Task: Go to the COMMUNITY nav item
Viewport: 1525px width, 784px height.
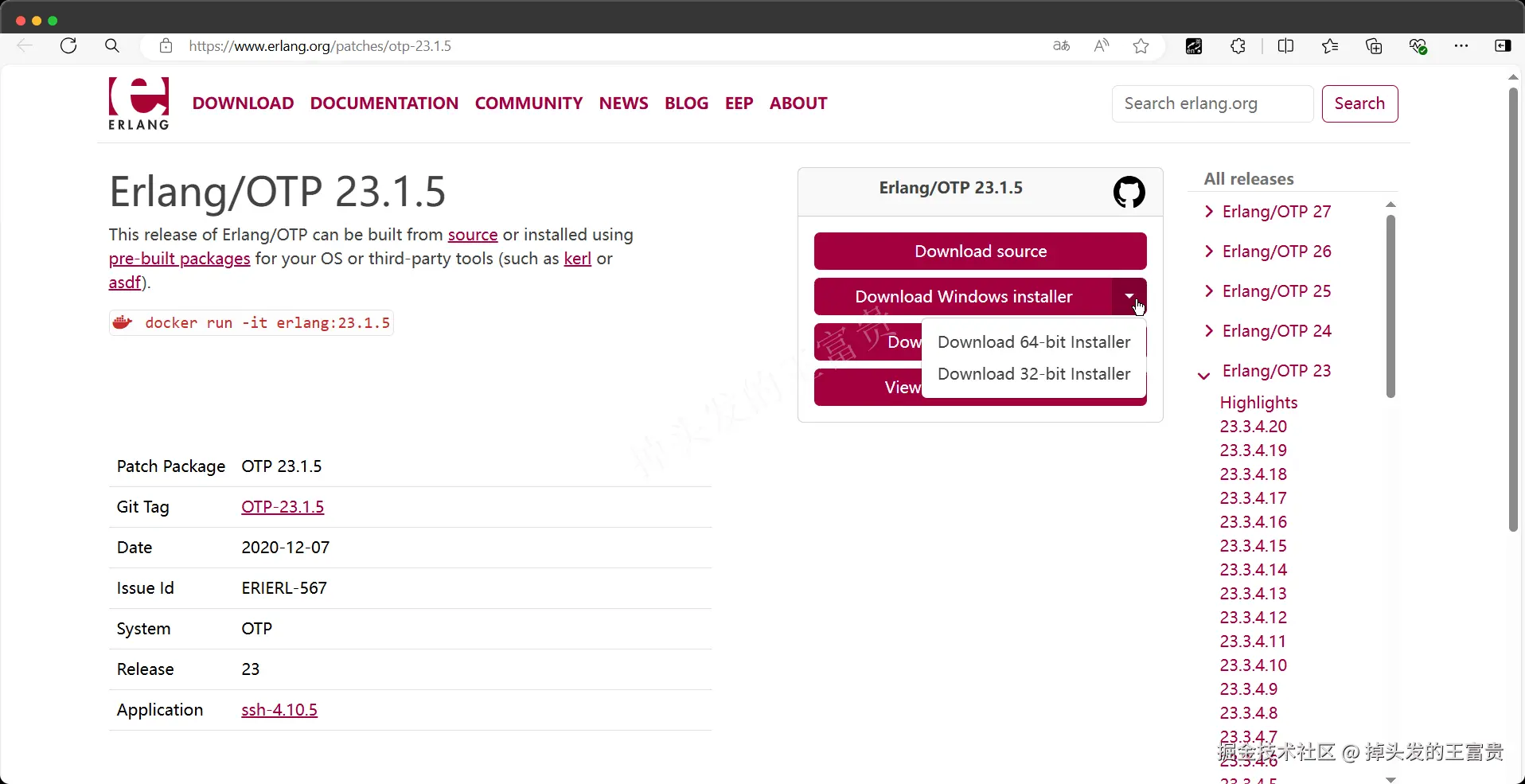Action: [528, 103]
